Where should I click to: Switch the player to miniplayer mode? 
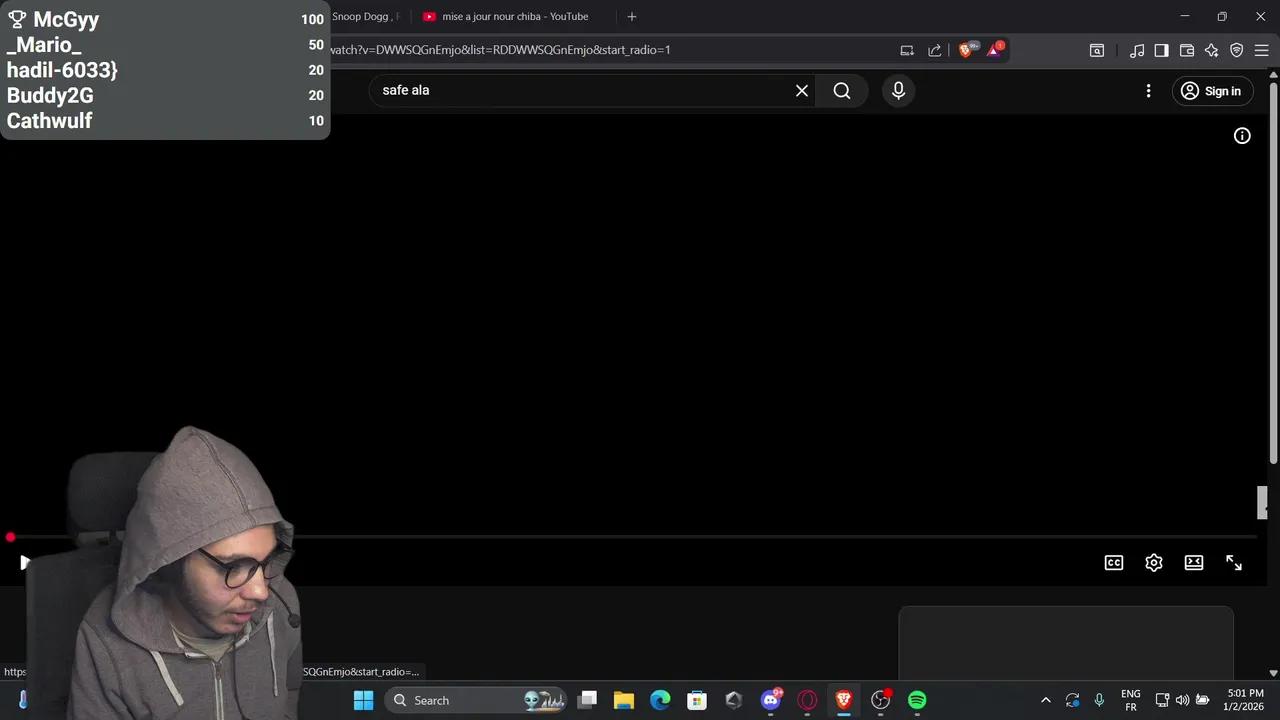tap(1194, 562)
